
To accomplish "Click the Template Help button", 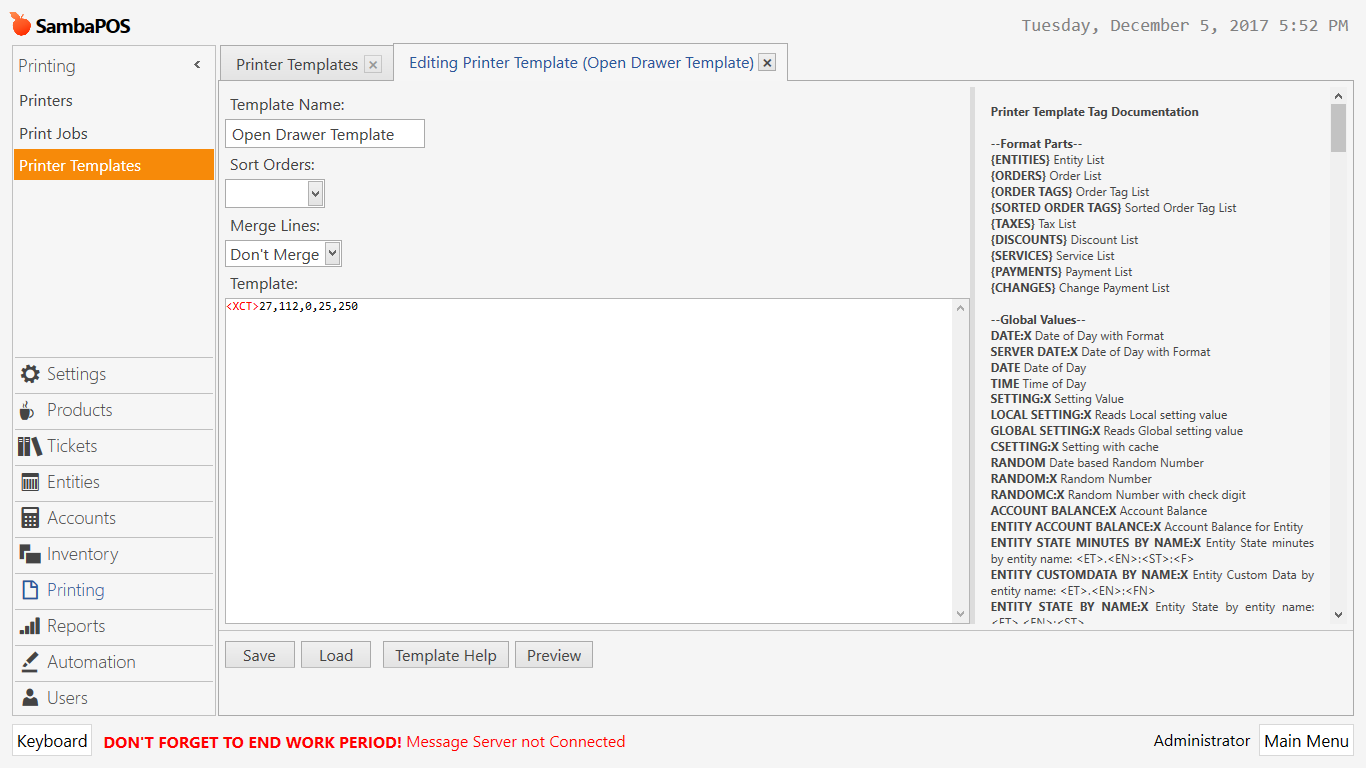I will click(445, 655).
